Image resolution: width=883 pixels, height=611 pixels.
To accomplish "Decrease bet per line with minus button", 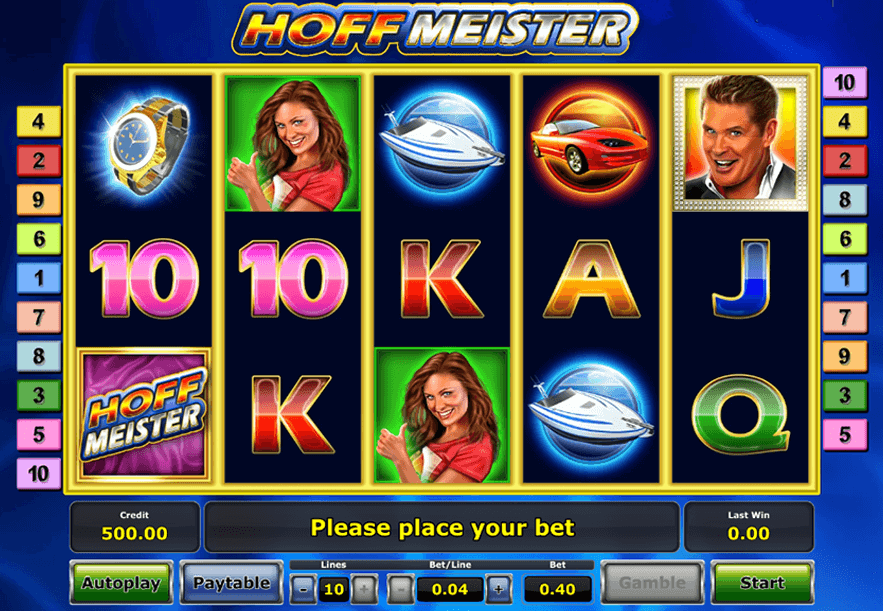I will pyautogui.click(x=400, y=589).
